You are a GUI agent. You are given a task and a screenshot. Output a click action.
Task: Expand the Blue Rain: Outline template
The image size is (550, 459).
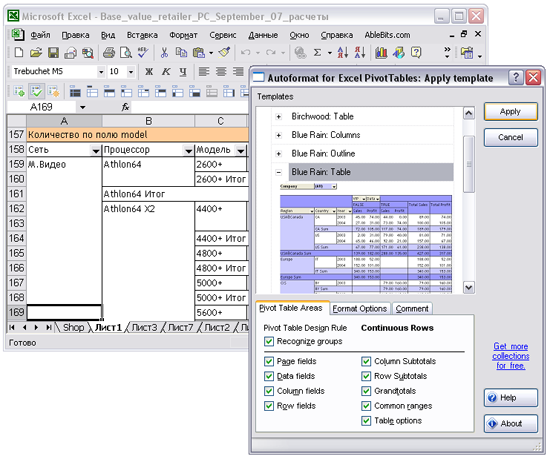[279, 154]
